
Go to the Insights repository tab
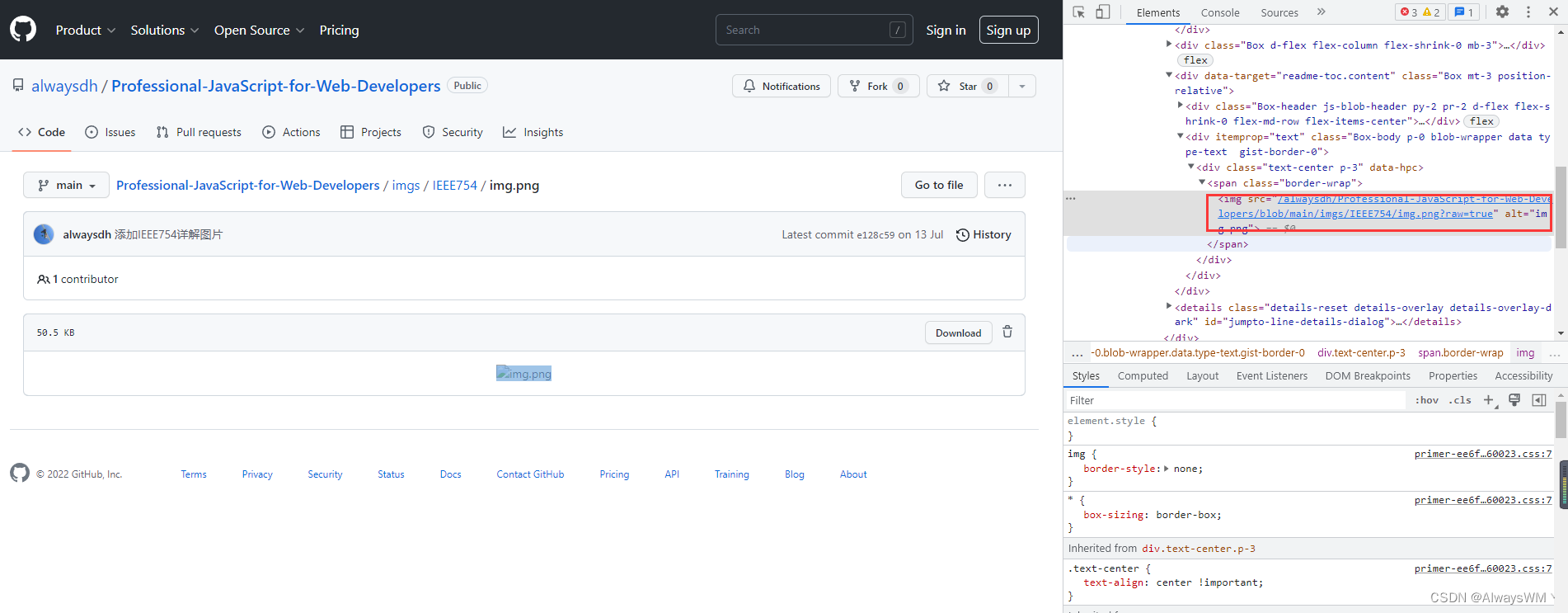(x=533, y=132)
